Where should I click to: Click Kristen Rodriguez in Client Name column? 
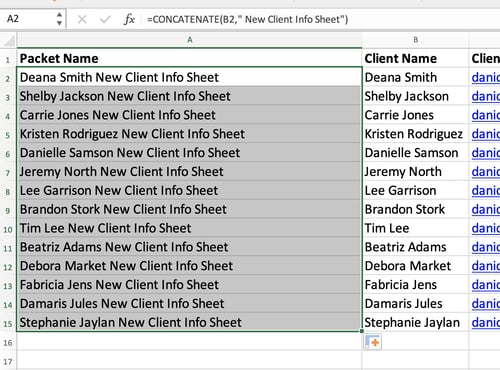[x=414, y=134]
